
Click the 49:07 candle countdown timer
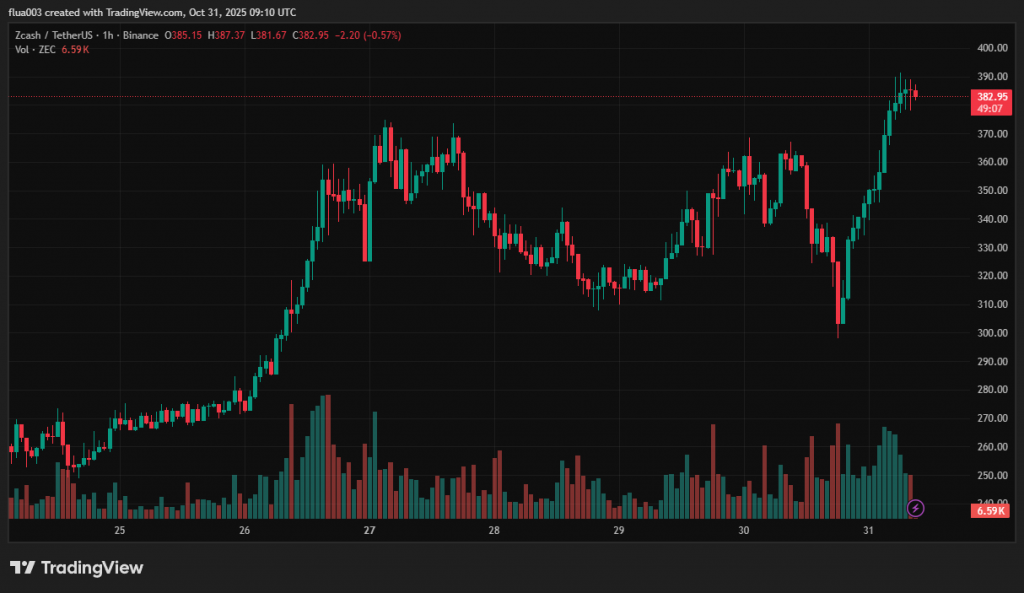tap(993, 108)
